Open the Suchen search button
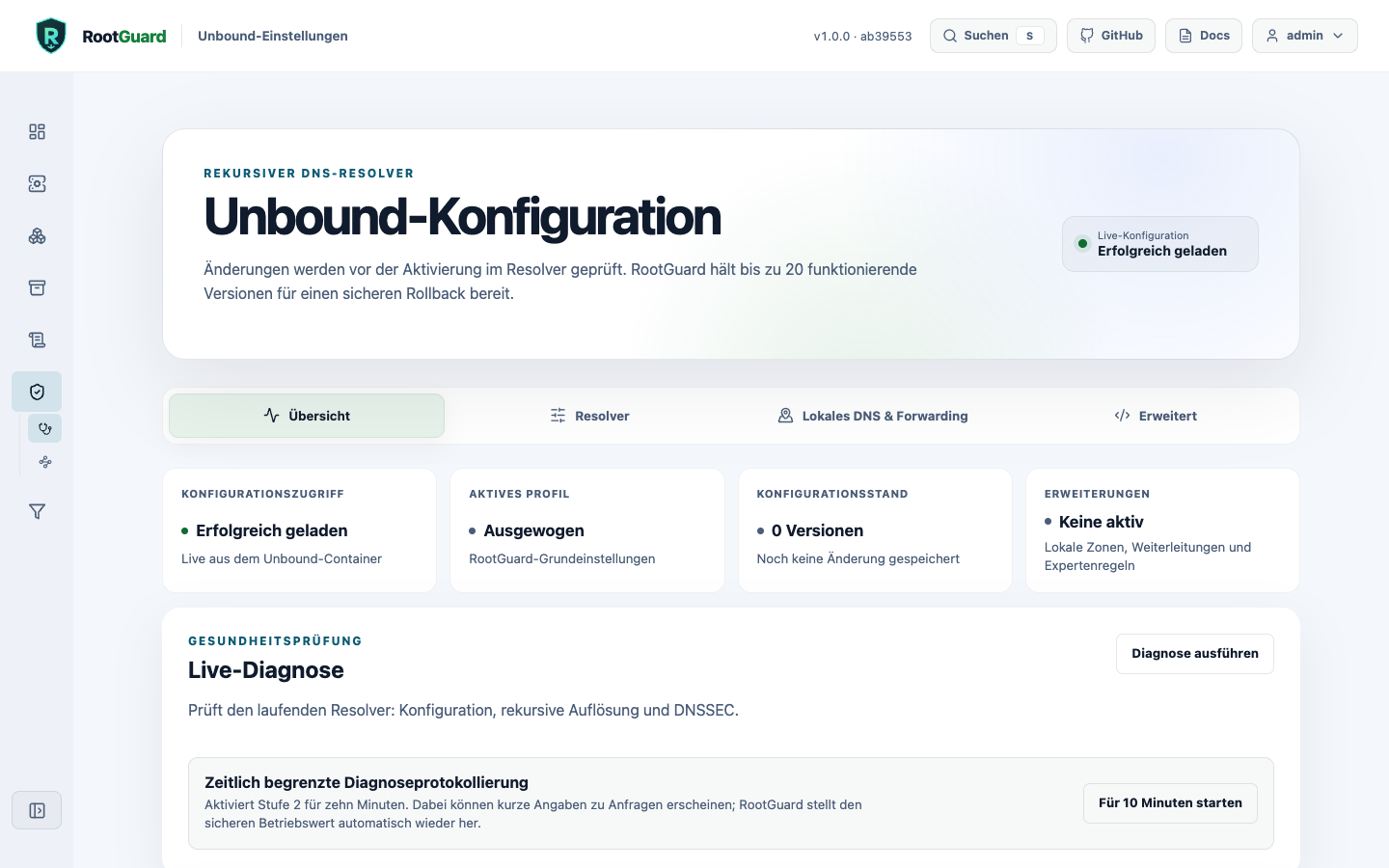Viewport: 1389px width, 868px height. 994,36
